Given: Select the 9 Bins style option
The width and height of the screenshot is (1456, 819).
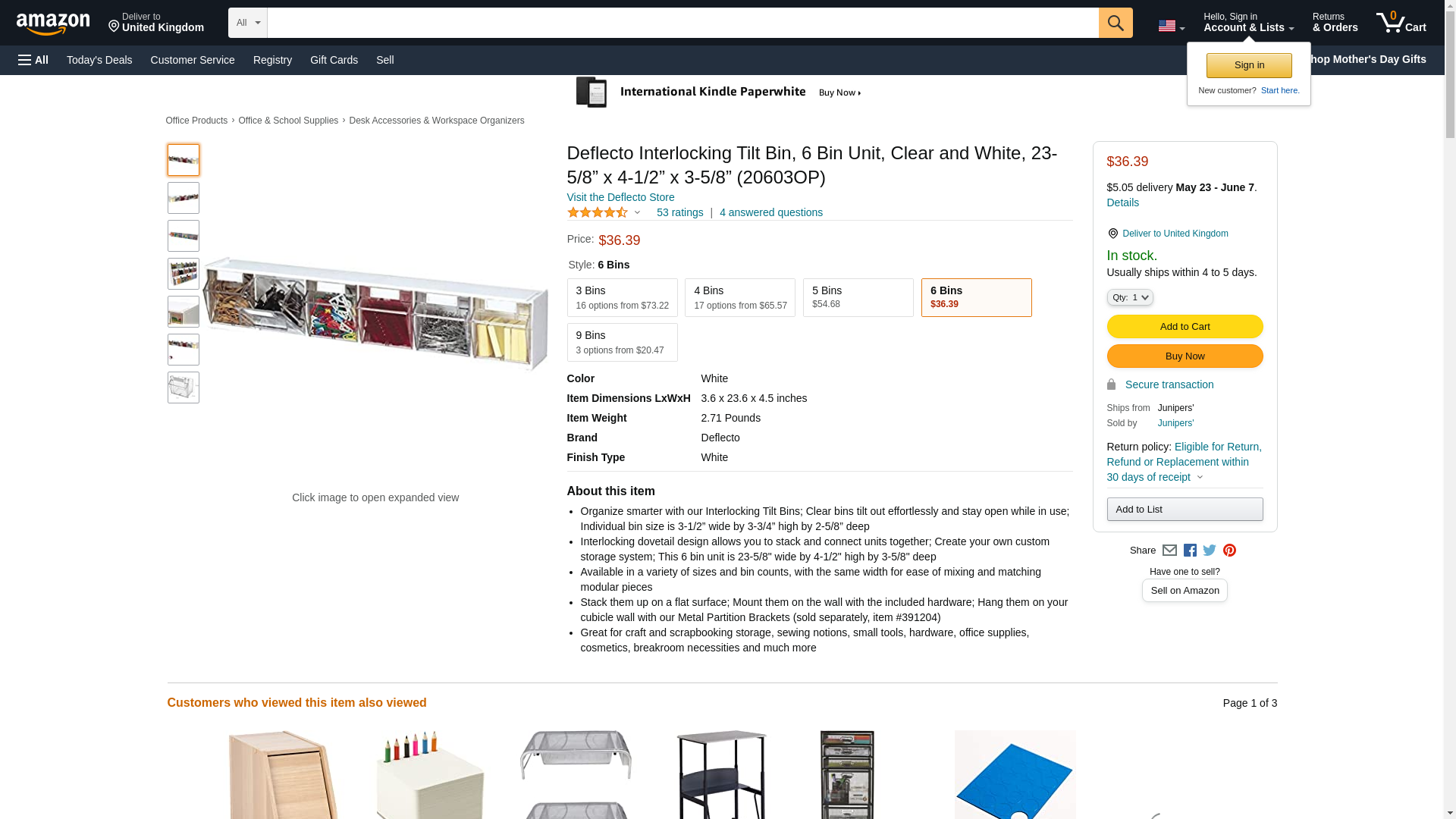Looking at the screenshot, I should (x=622, y=342).
